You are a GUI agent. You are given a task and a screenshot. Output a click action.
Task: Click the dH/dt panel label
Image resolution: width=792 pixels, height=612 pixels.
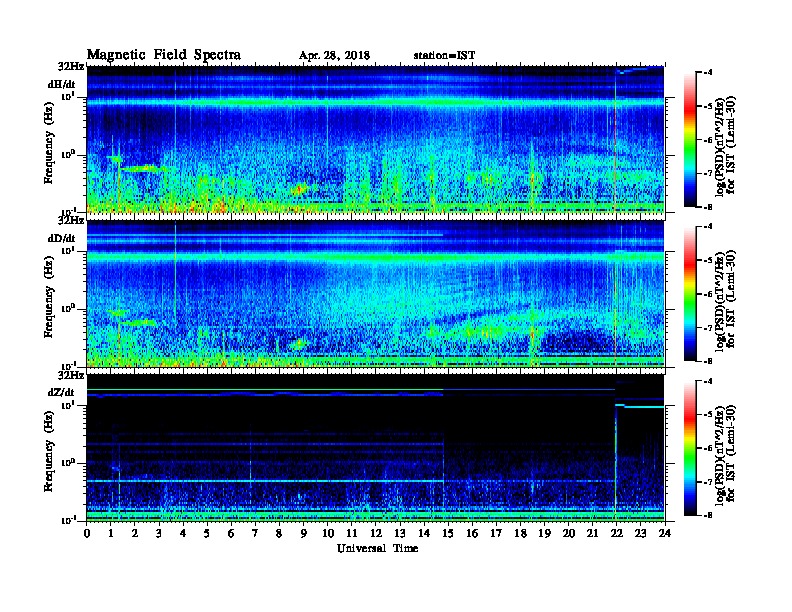(x=62, y=84)
